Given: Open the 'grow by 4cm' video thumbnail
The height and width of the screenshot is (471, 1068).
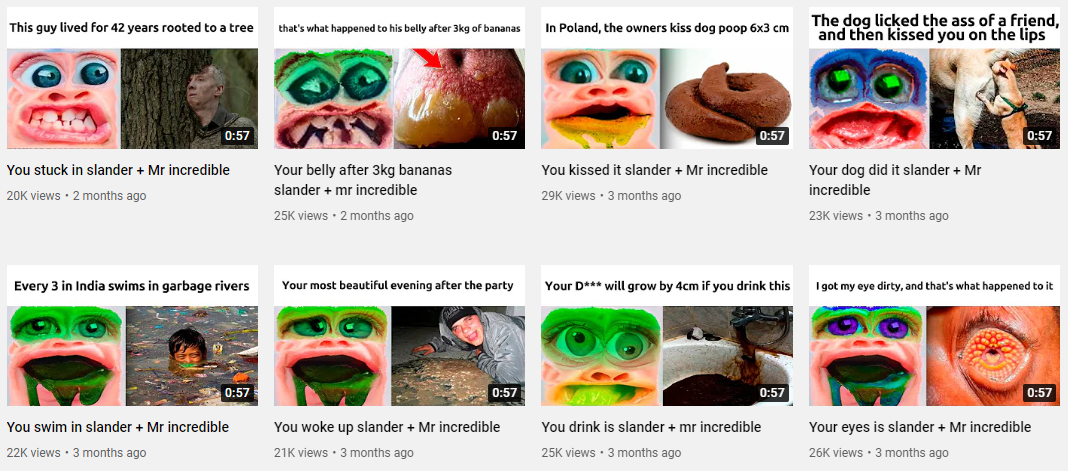Looking at the screenshot, I should coord(667,336).
